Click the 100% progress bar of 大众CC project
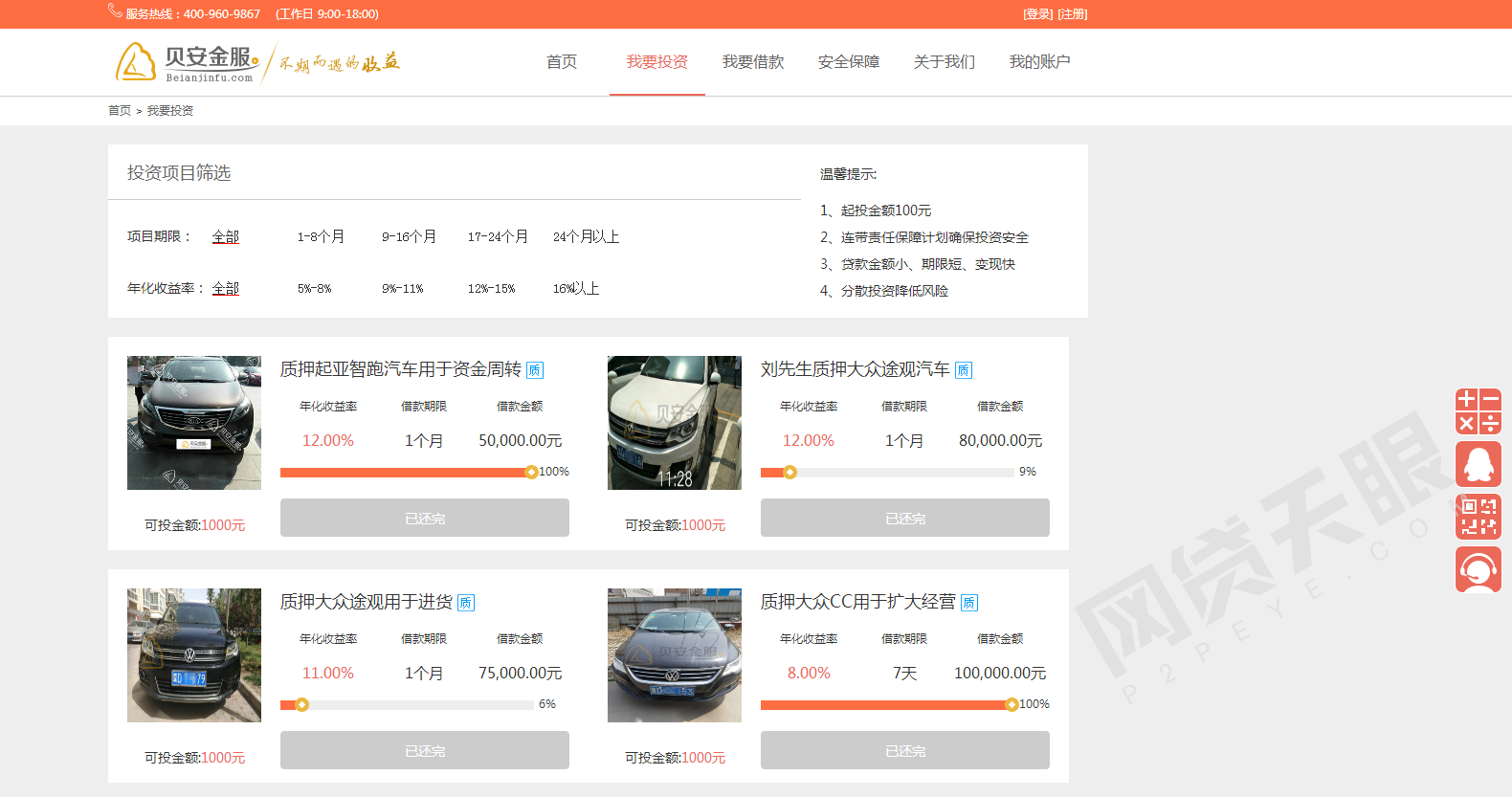1512x797 pixels. 889,704
